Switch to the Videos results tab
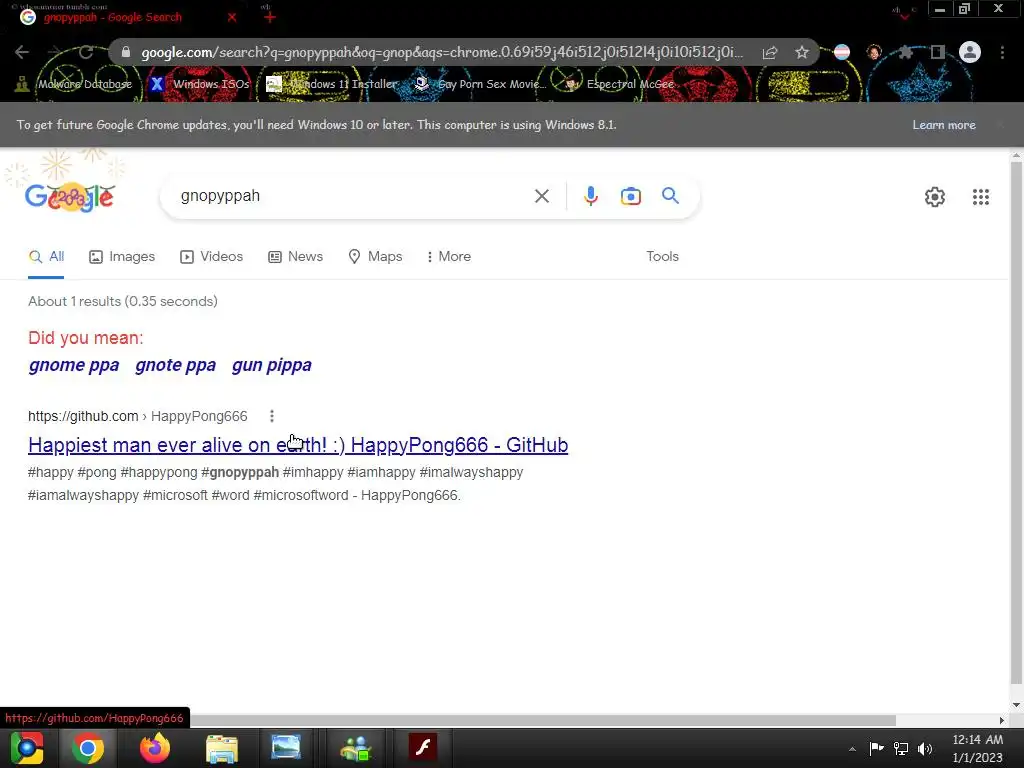Image resolution: width=1024 pixels, height=768 pixels. tap(212, 257)
